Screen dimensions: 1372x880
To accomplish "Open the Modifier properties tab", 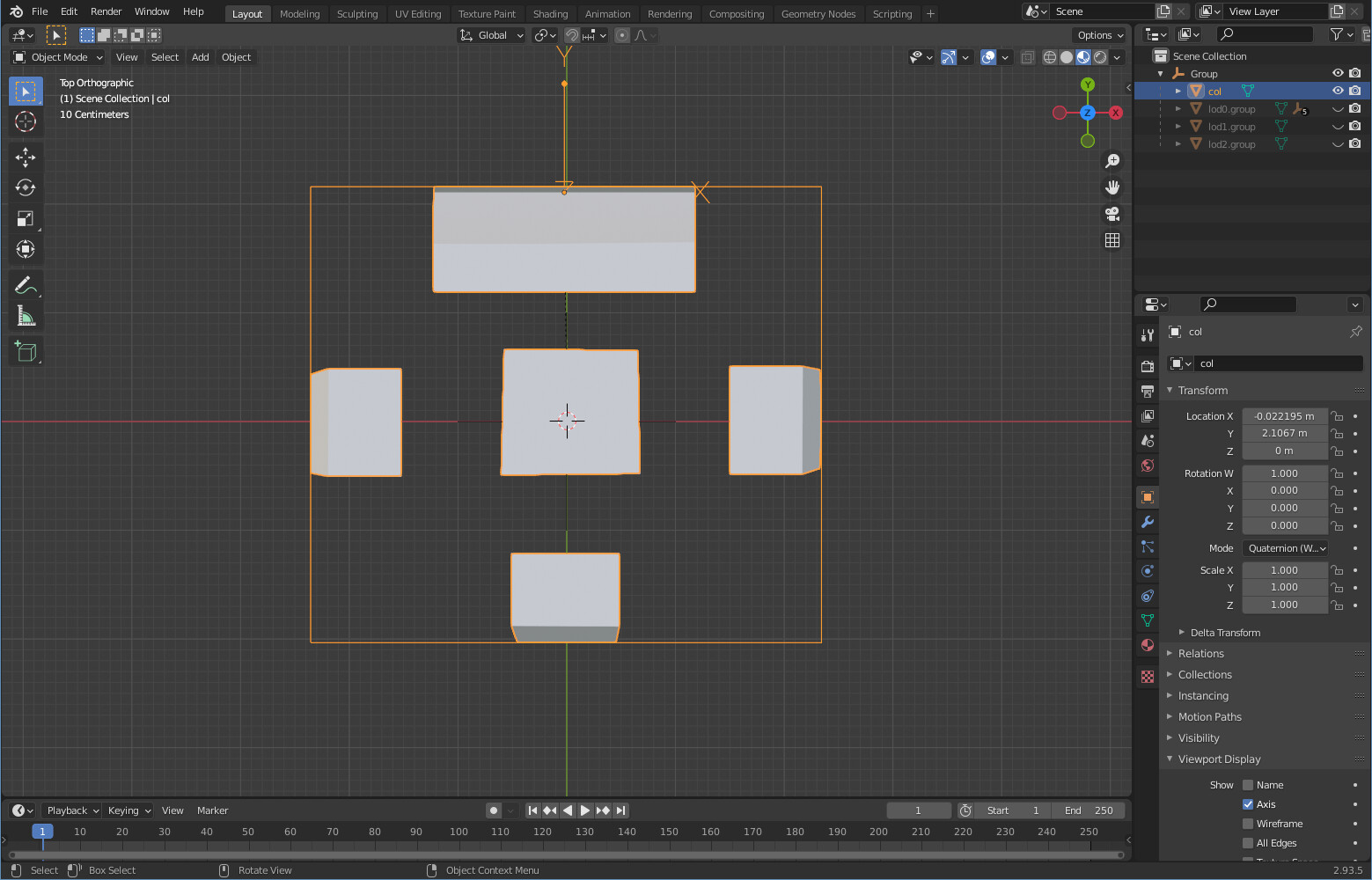I will [1147, 522].
